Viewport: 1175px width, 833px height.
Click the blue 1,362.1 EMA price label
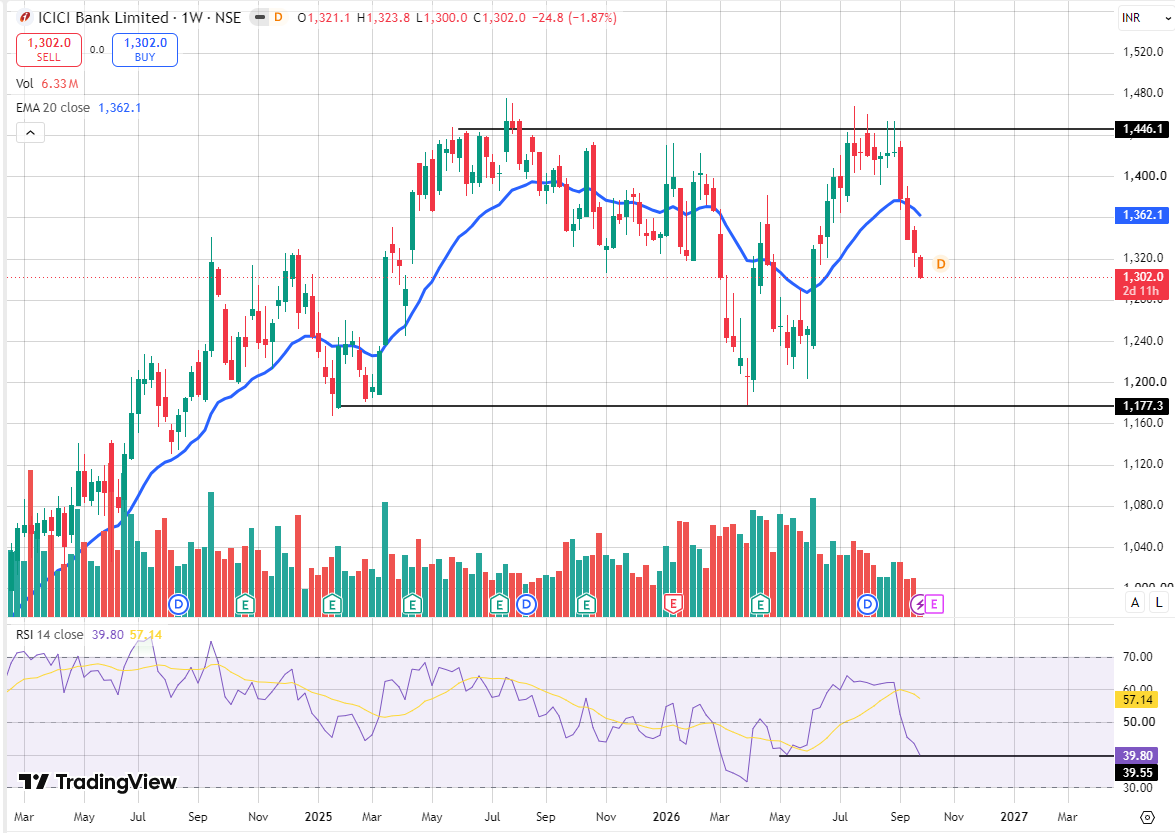click(x=1143, y=215)
